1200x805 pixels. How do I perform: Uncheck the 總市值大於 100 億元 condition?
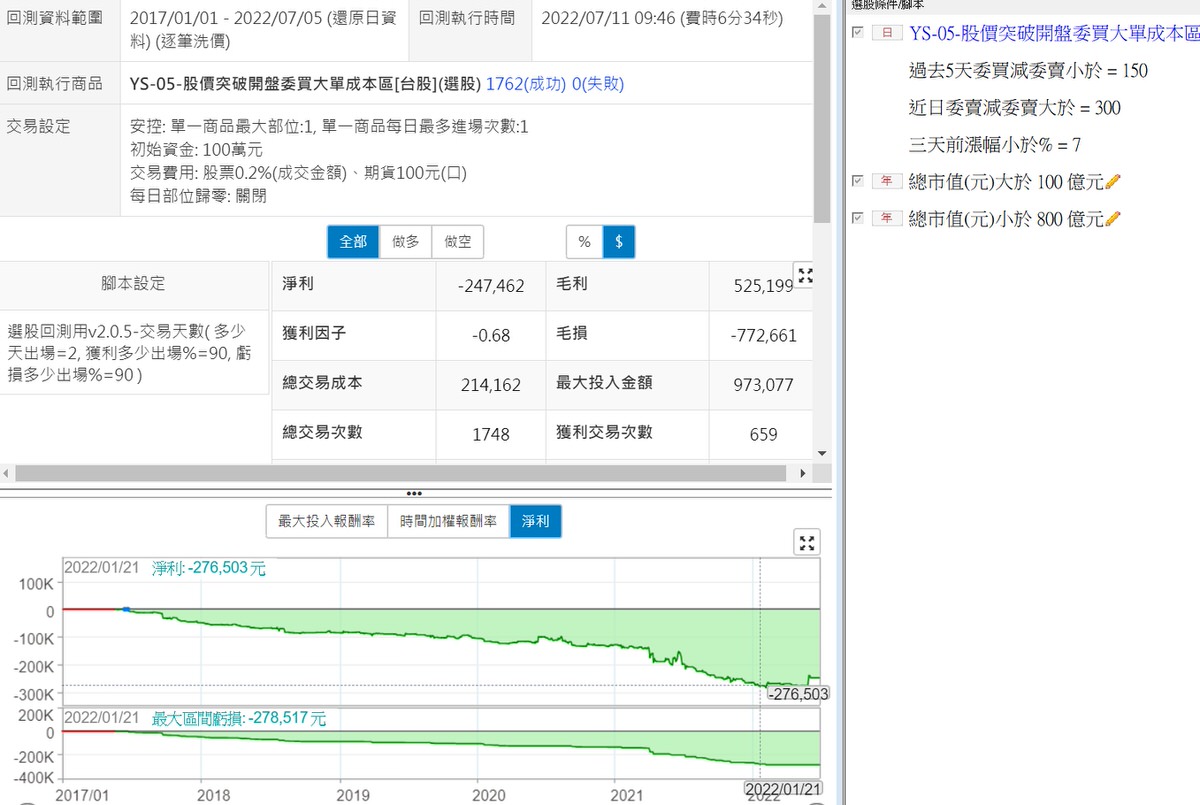(x=857, y=181)
